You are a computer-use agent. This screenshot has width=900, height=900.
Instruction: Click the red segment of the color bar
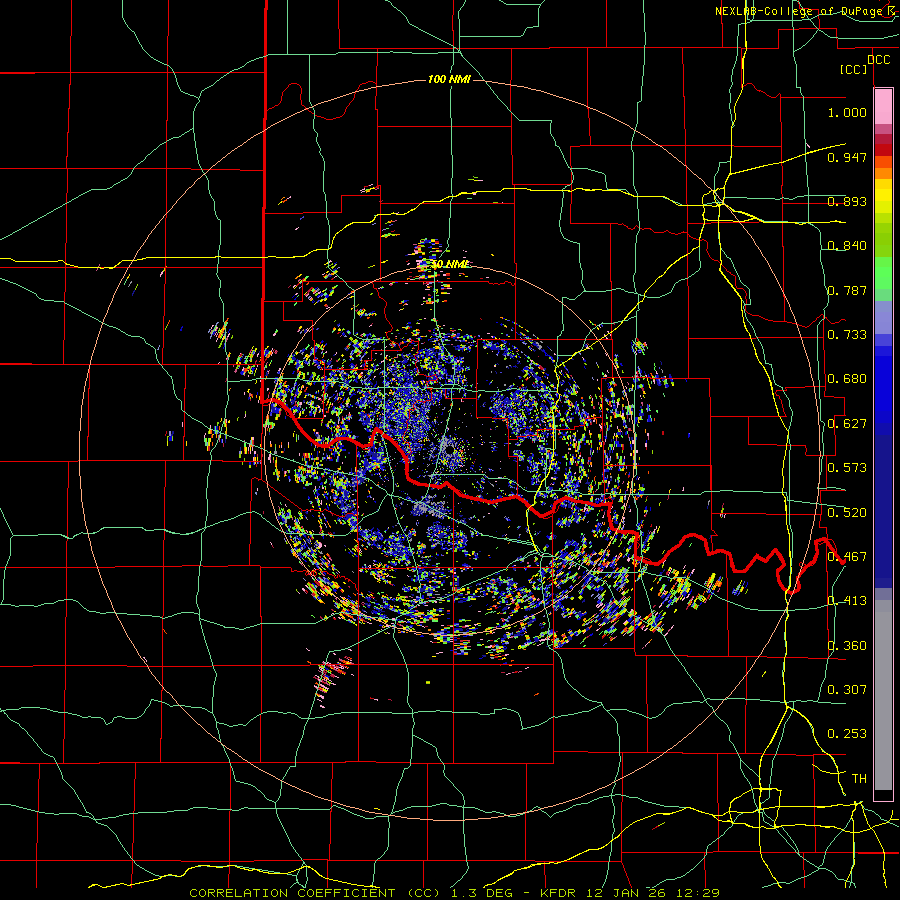[x=883, y=150]
